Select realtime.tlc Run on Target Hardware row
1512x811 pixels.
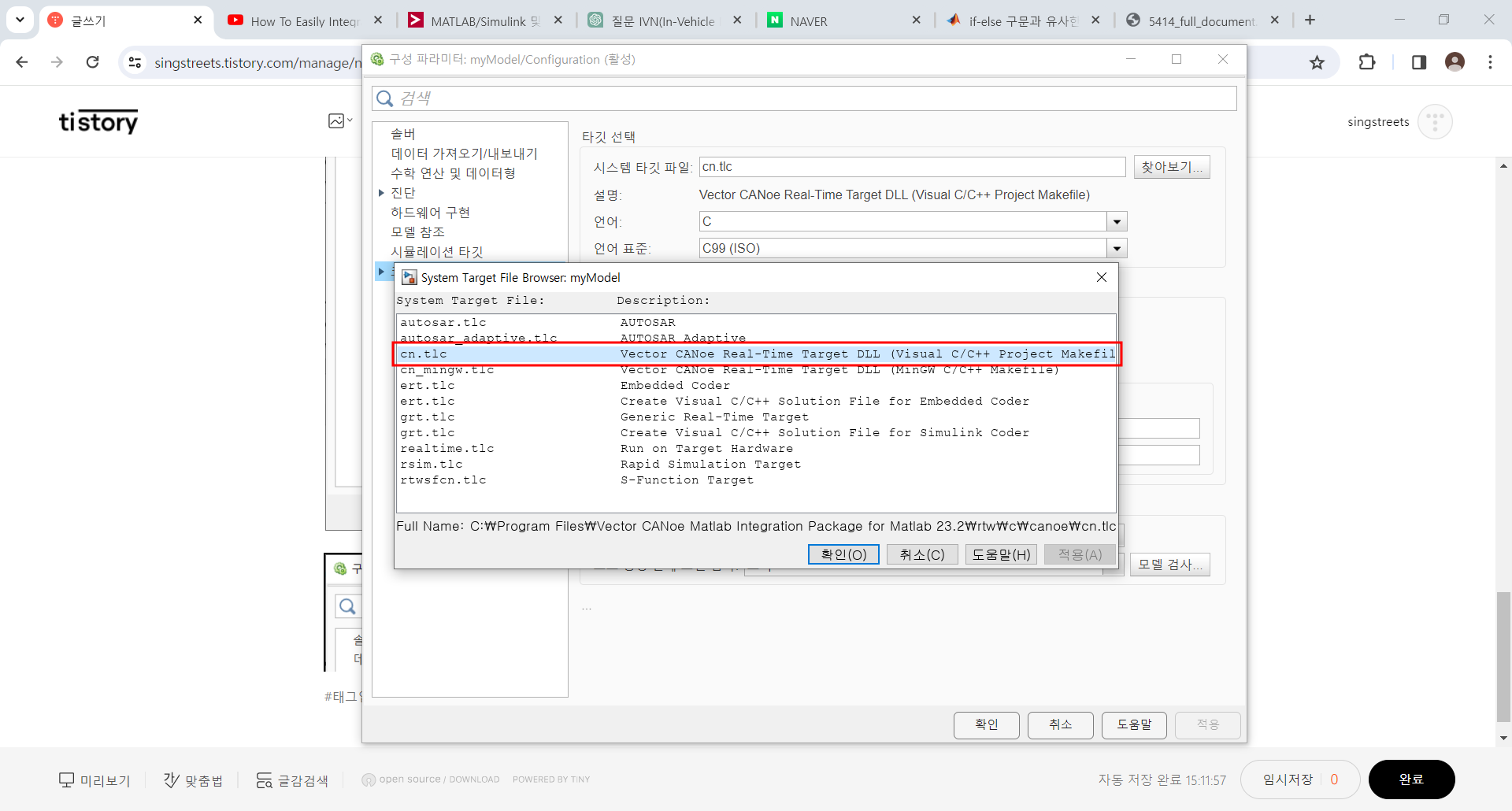click(756, 449)
